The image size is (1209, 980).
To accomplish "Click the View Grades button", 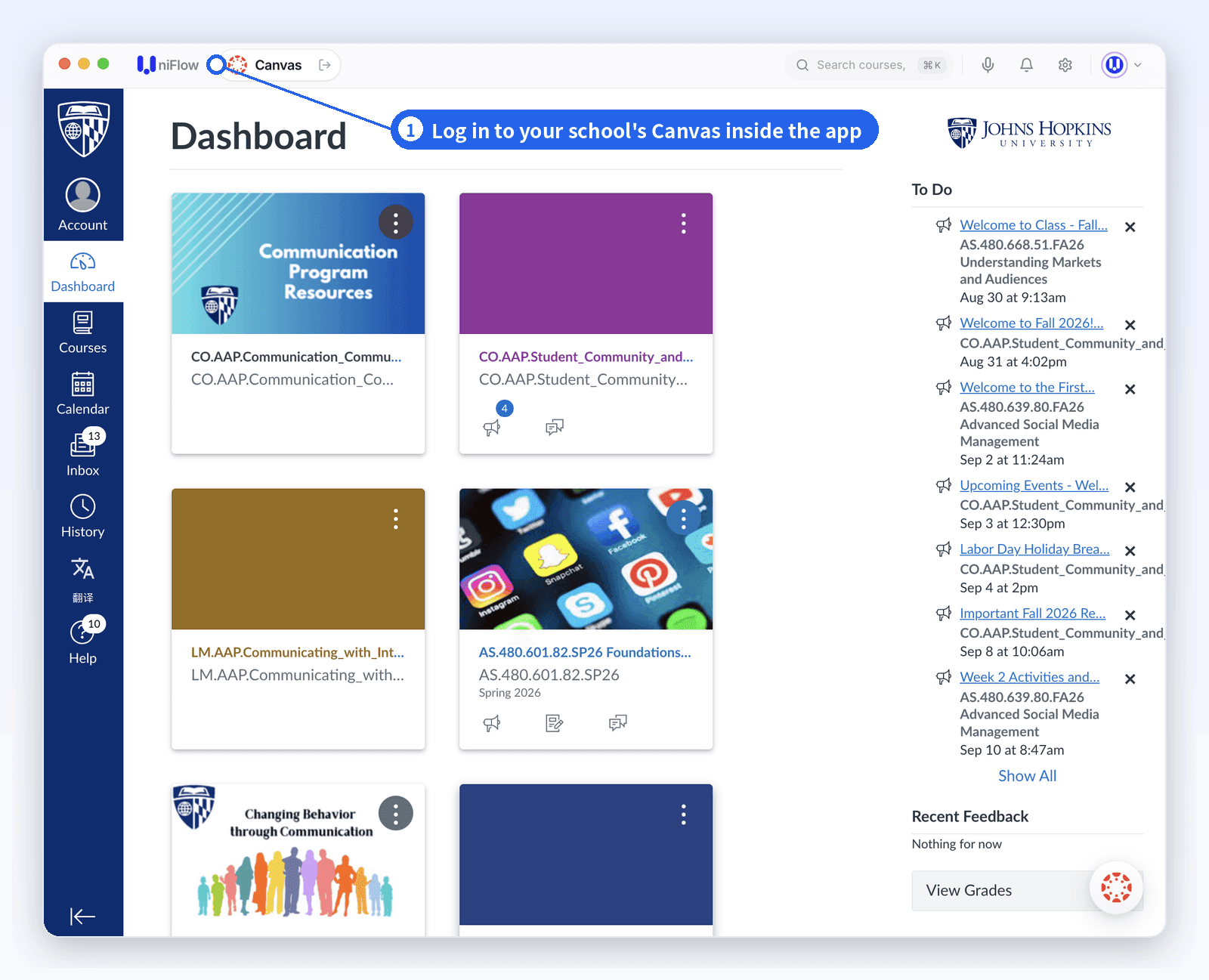I will tap(1027, 891).
